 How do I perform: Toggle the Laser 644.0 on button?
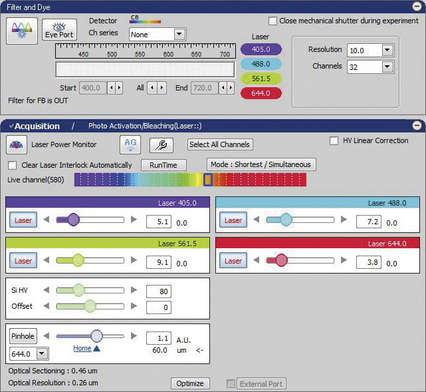[233, 261]
